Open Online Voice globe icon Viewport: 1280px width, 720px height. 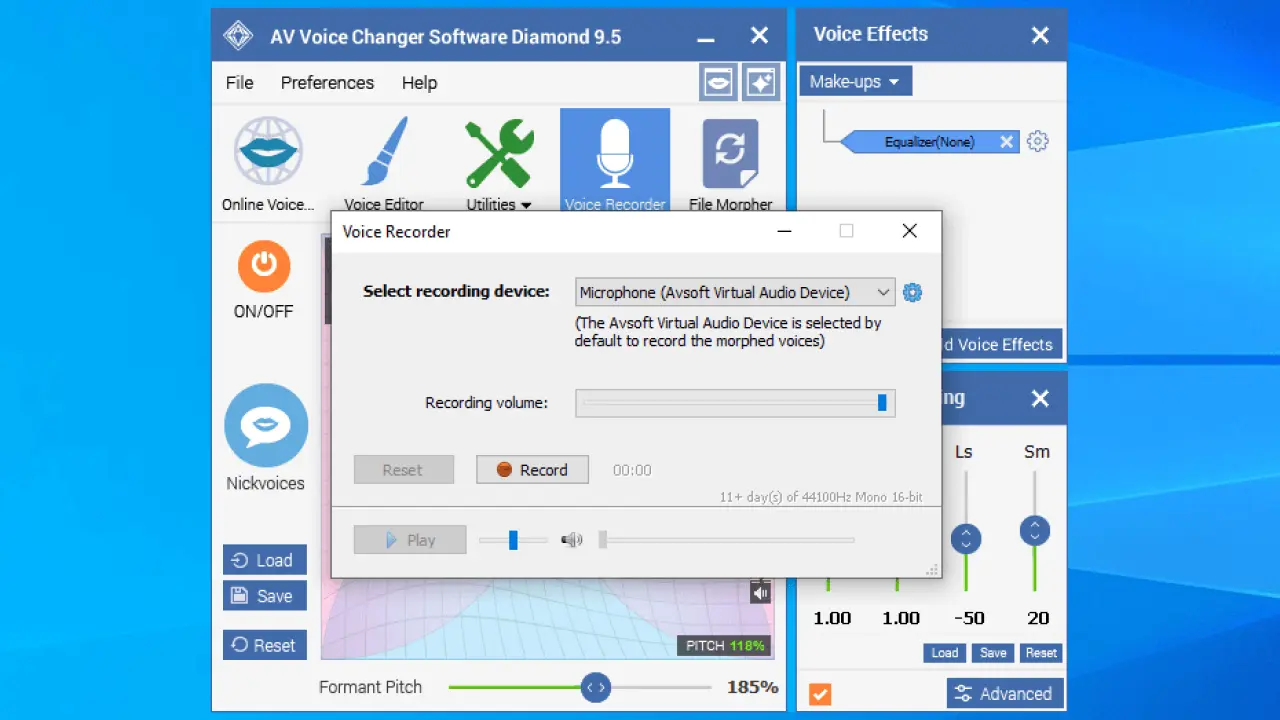268,152
